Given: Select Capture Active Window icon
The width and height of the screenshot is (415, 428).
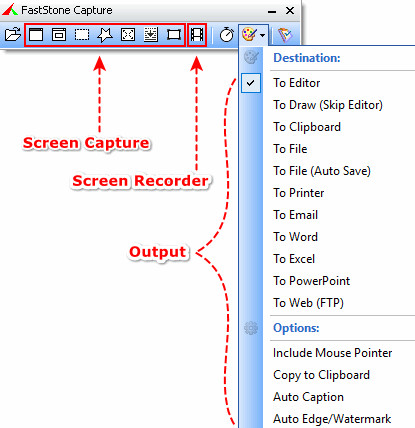Looking at the screenshot, I should [36, 34].
